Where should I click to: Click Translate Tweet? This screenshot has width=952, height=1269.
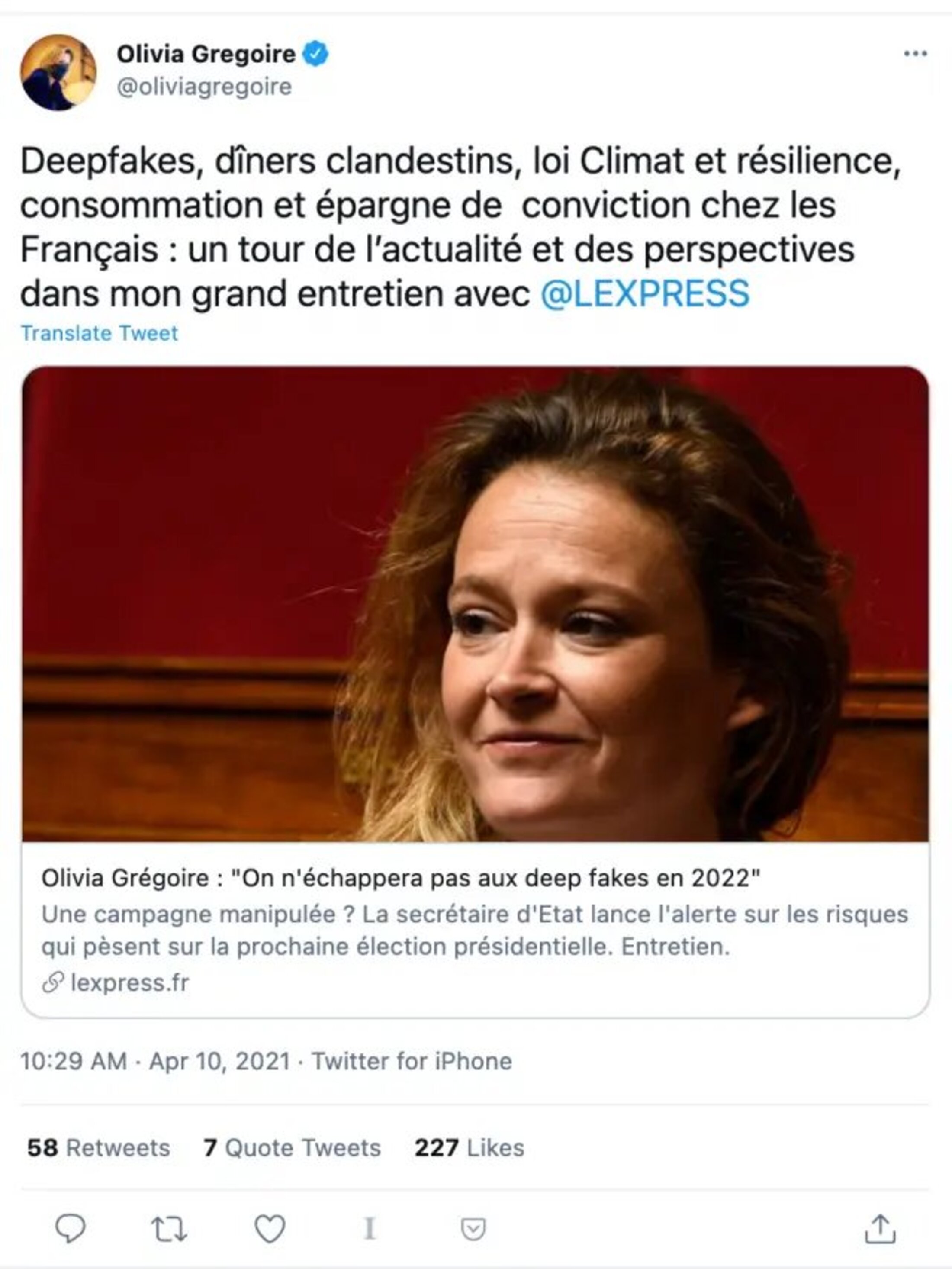(x=99, y=333)
